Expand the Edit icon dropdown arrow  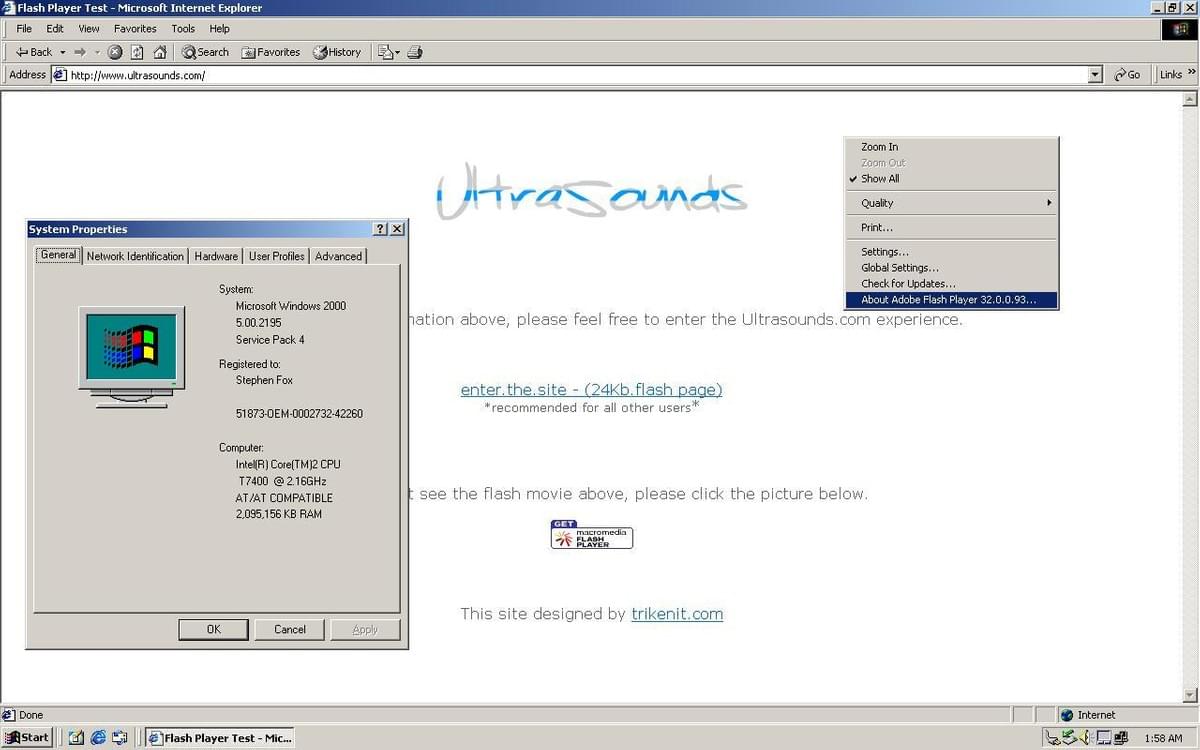(397, 52)
